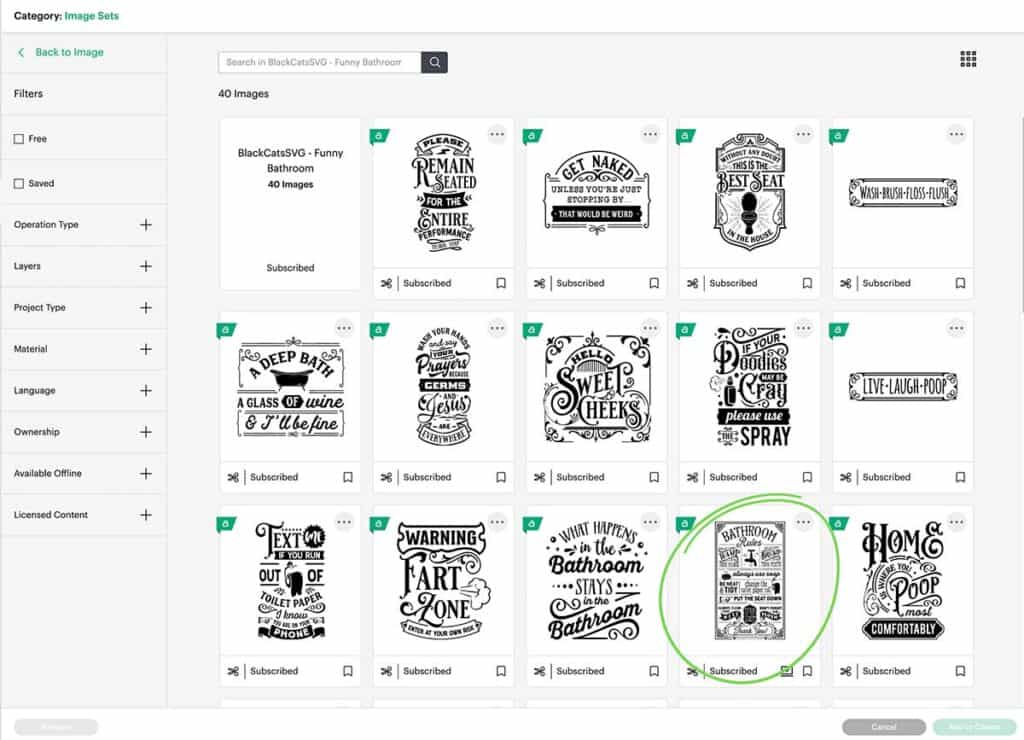1024x740 pixels.
Task: Enable the Free filter checkbox
Action: (19, 139)
